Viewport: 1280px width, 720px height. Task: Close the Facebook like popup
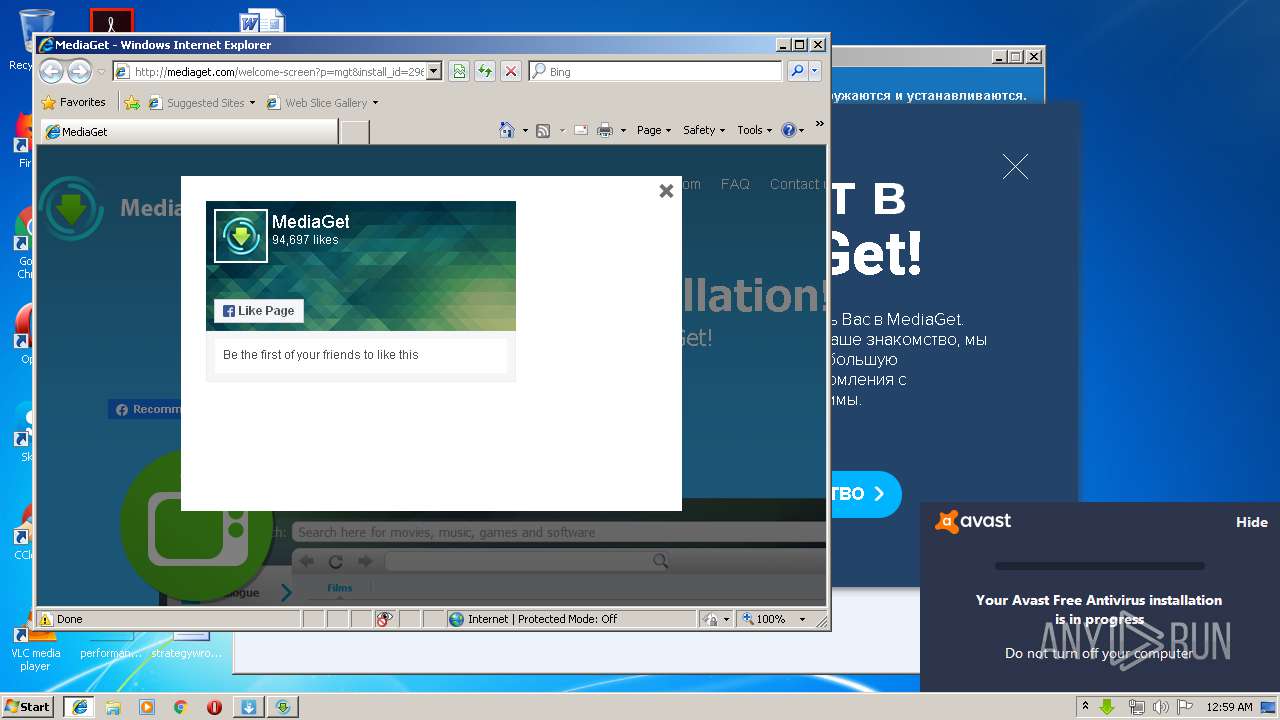666,191
